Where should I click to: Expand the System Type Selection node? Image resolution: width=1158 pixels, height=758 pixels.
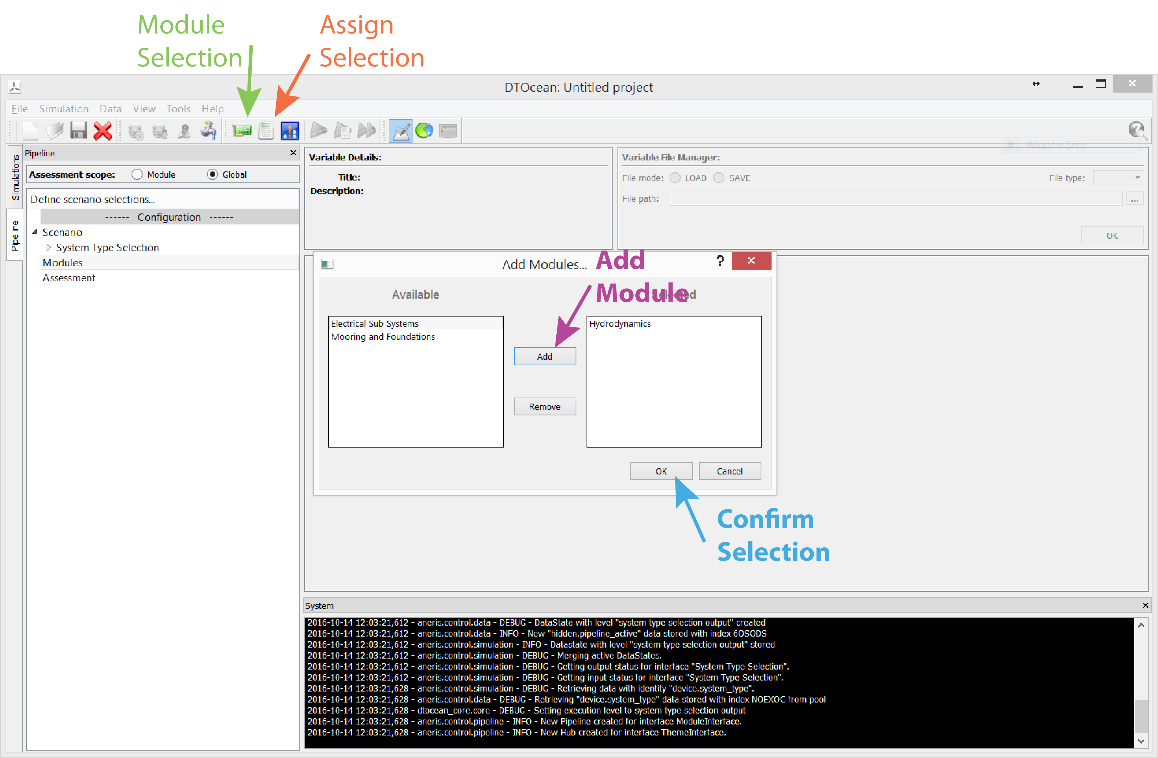[48, 247]
